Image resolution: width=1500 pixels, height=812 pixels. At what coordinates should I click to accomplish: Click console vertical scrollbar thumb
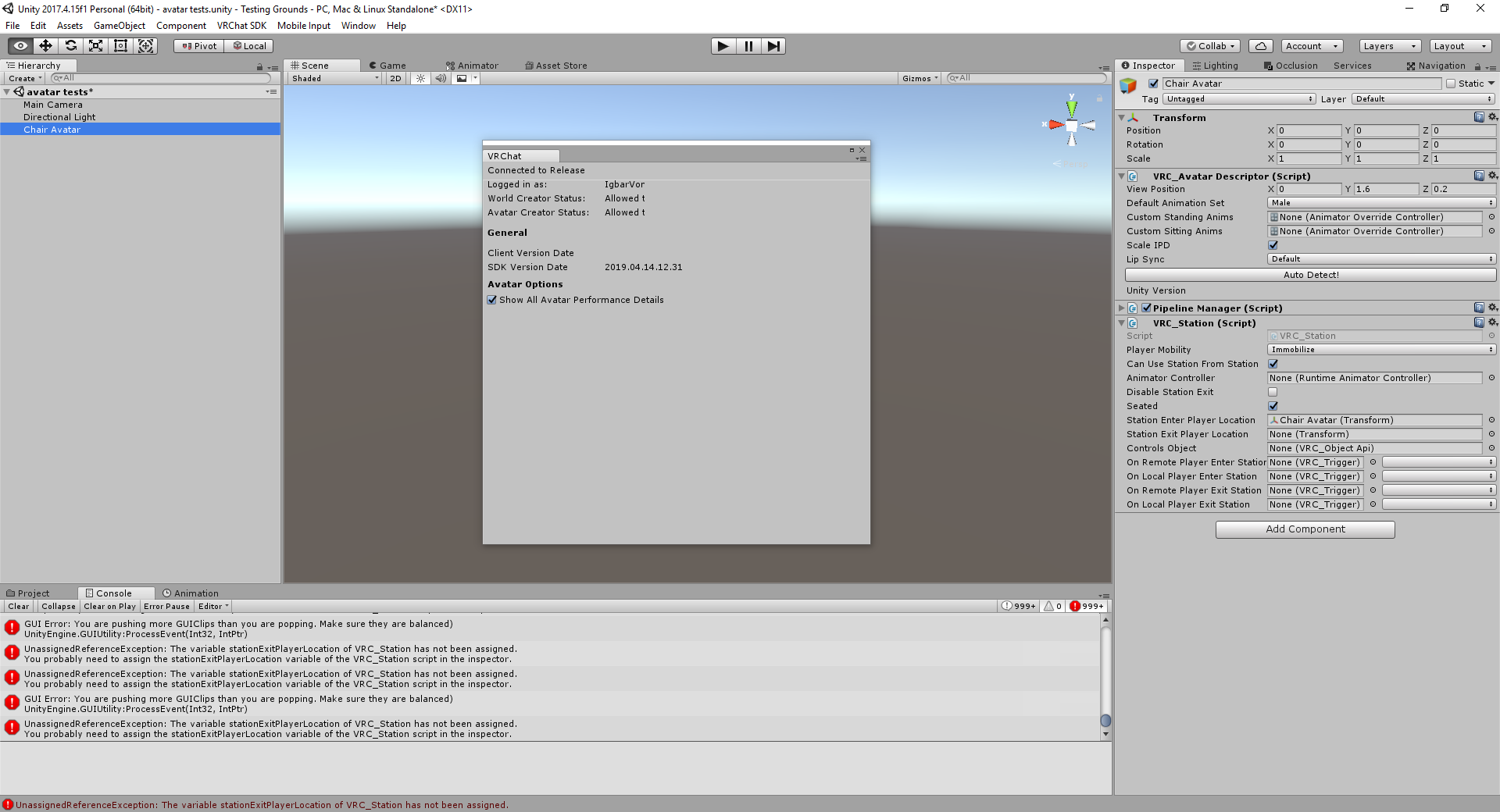(1105, 721)
